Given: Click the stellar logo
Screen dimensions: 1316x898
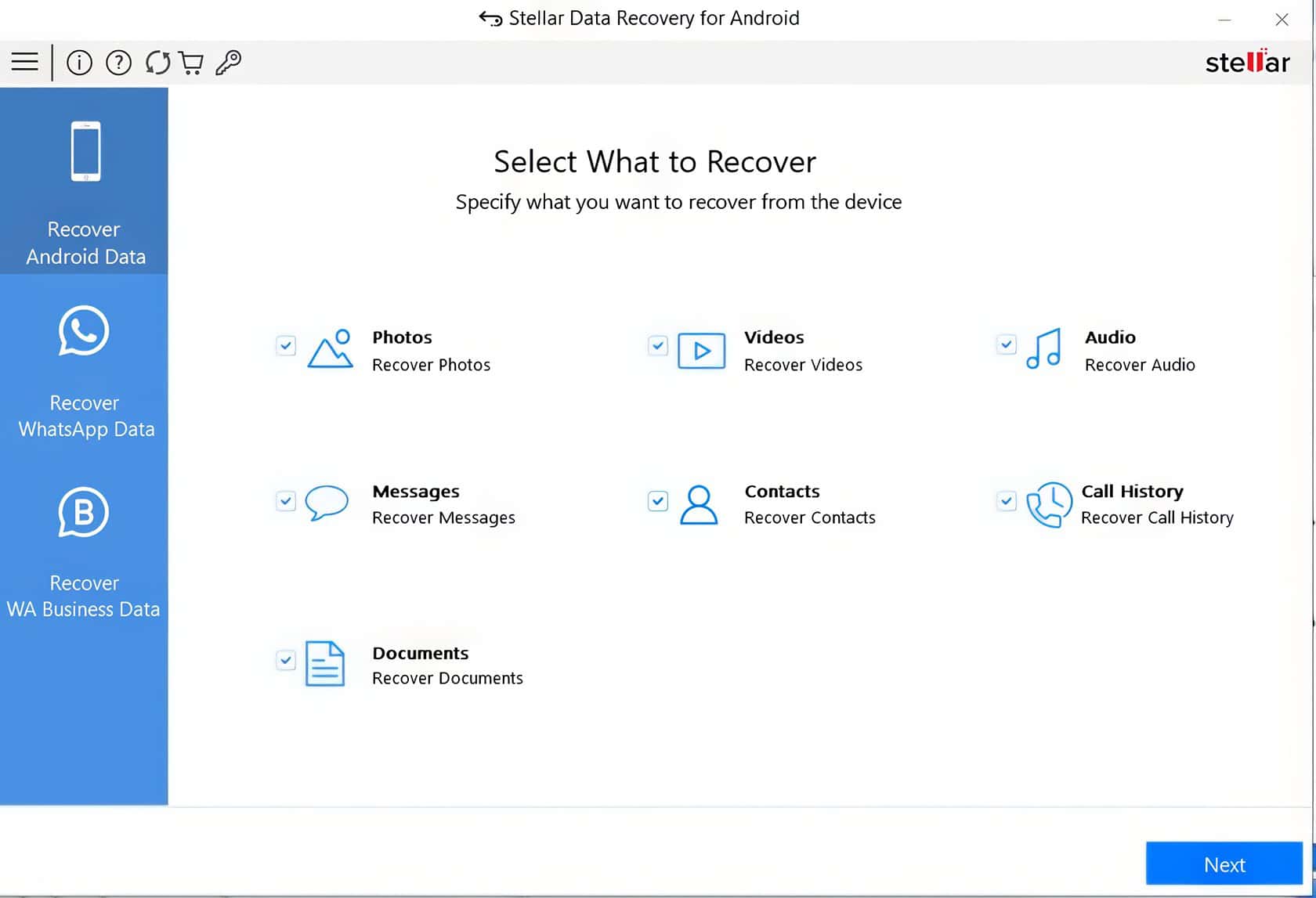Looking at the screenshot, I should click(1246, 62).
